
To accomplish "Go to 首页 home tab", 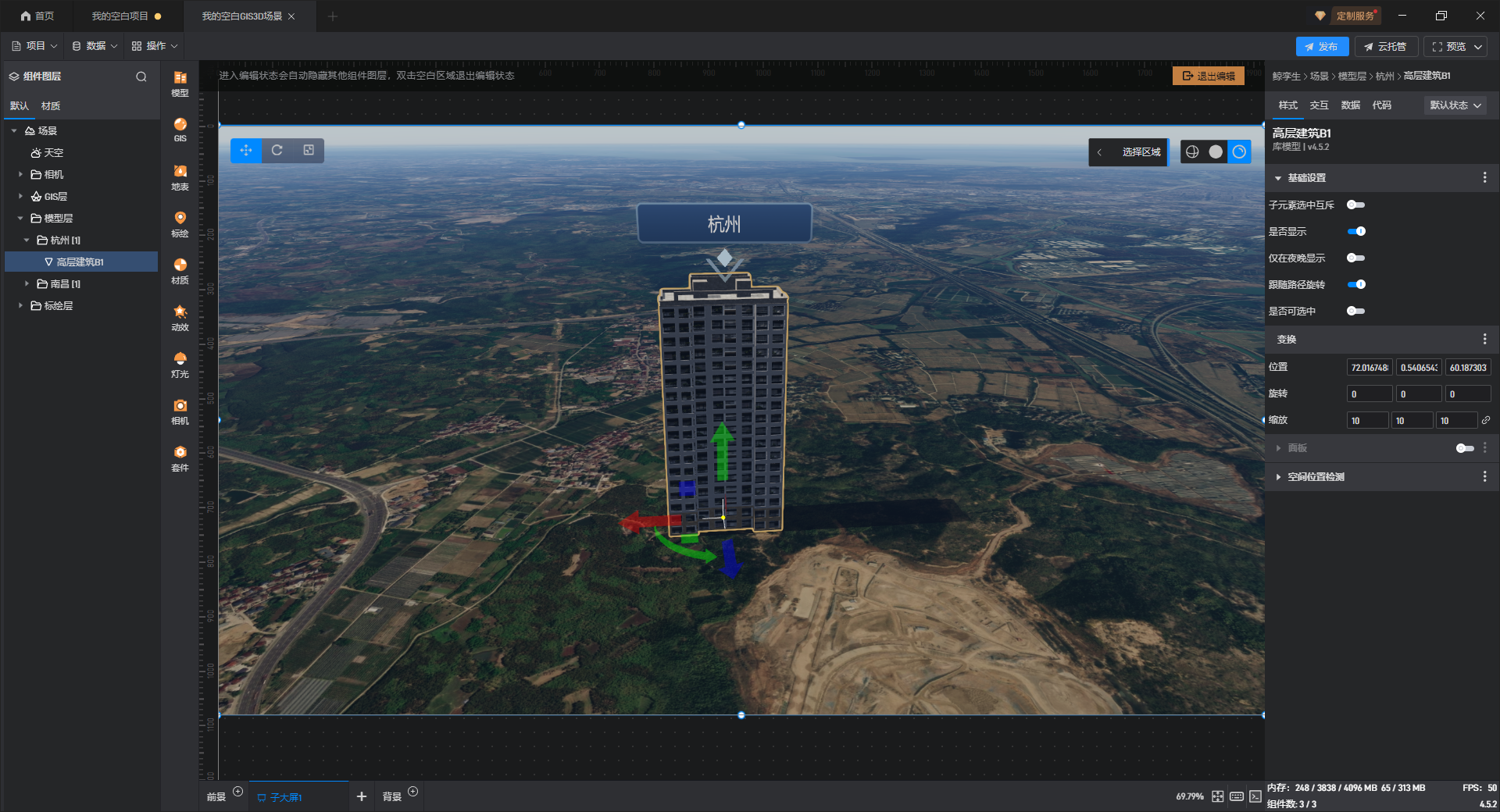I will [37, 16].
